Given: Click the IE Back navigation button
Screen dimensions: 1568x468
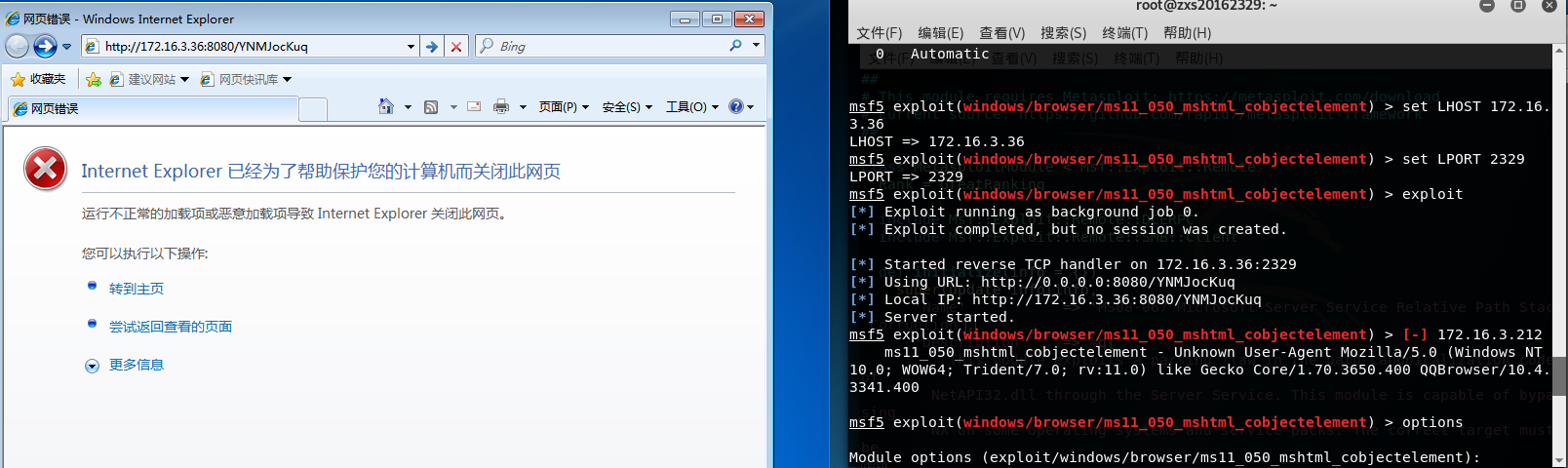Looking at the screenshot, I should tap(17, 46).
